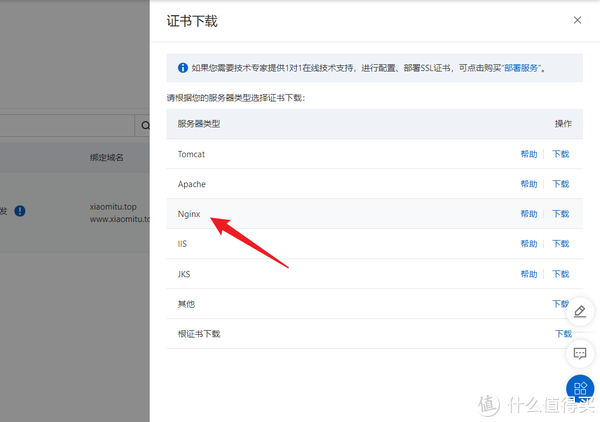Click the 证书下载 panel title
600x422 pixels.
pyautogui.click(x=192, y=21)
